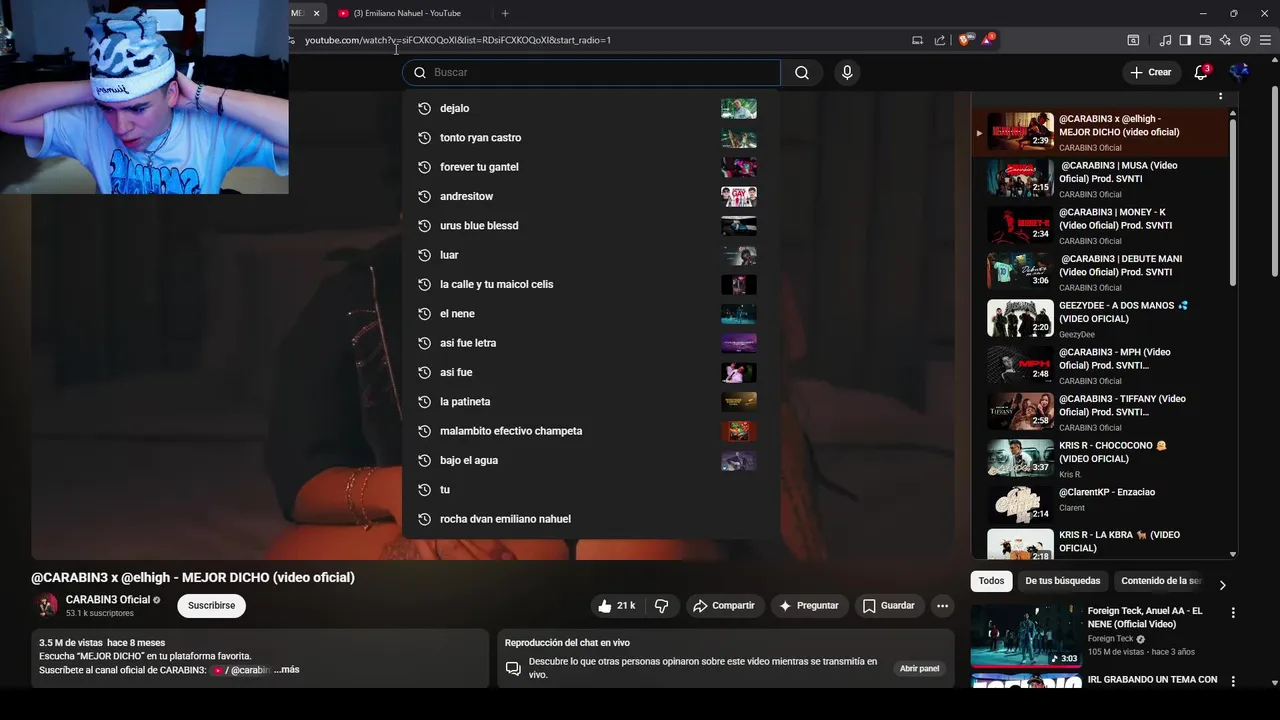The width and height of the screenshot is (1280, 720).
Task: Choose 'malambito efectivo champeta' suggestion
Action: (591, 431)
